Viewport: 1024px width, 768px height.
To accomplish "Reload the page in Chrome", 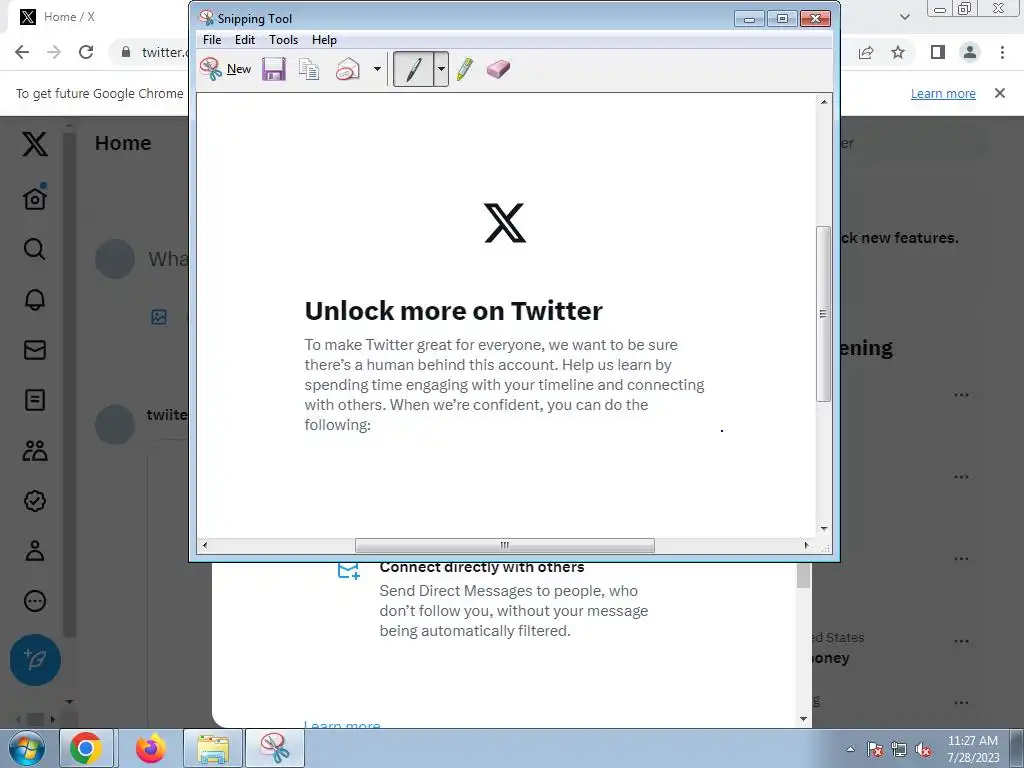I will coord(86,52).
